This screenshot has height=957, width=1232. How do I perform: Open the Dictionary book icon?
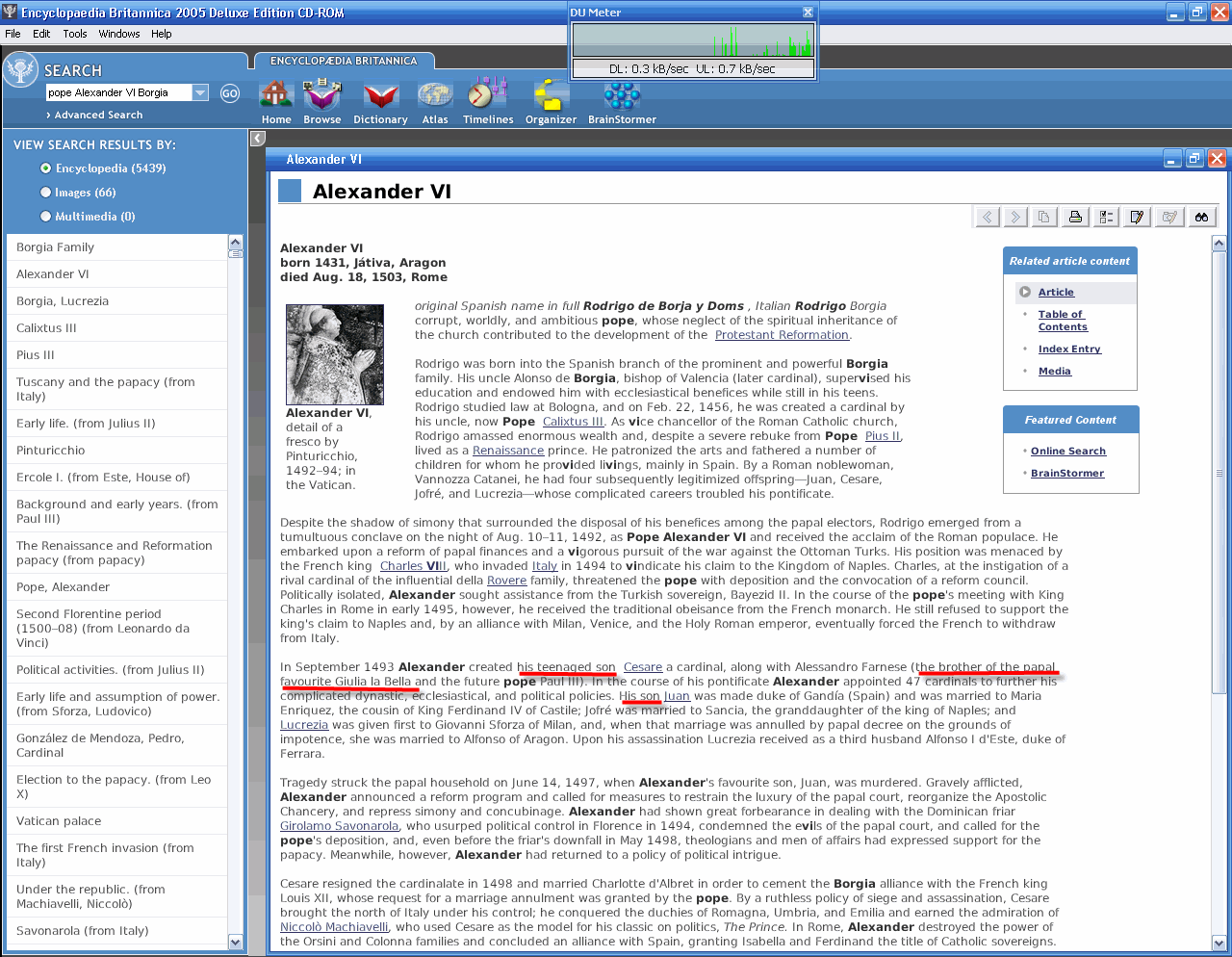point(380,96)
